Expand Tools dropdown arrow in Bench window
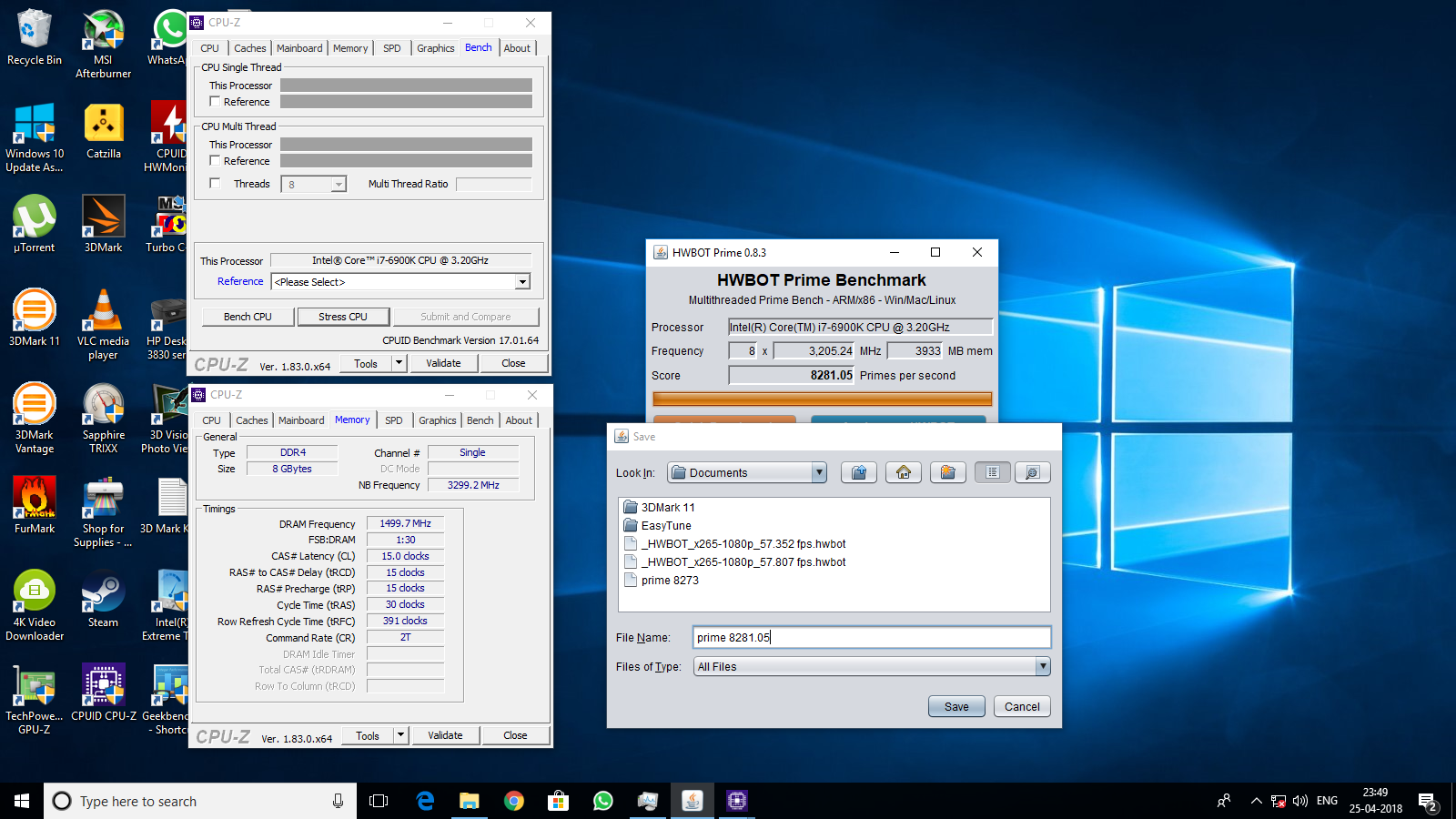This screenshot has width=1456, height=819. (399, 363)
